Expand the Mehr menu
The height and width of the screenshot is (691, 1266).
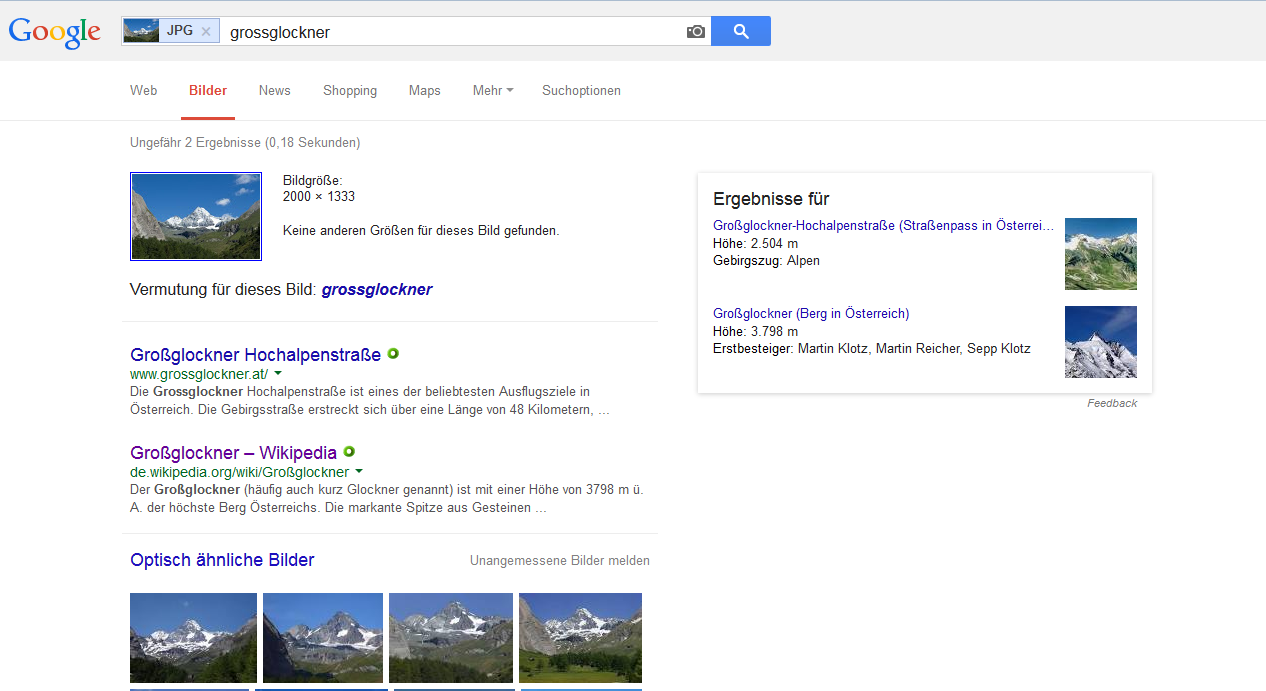(x=493, y=90)
